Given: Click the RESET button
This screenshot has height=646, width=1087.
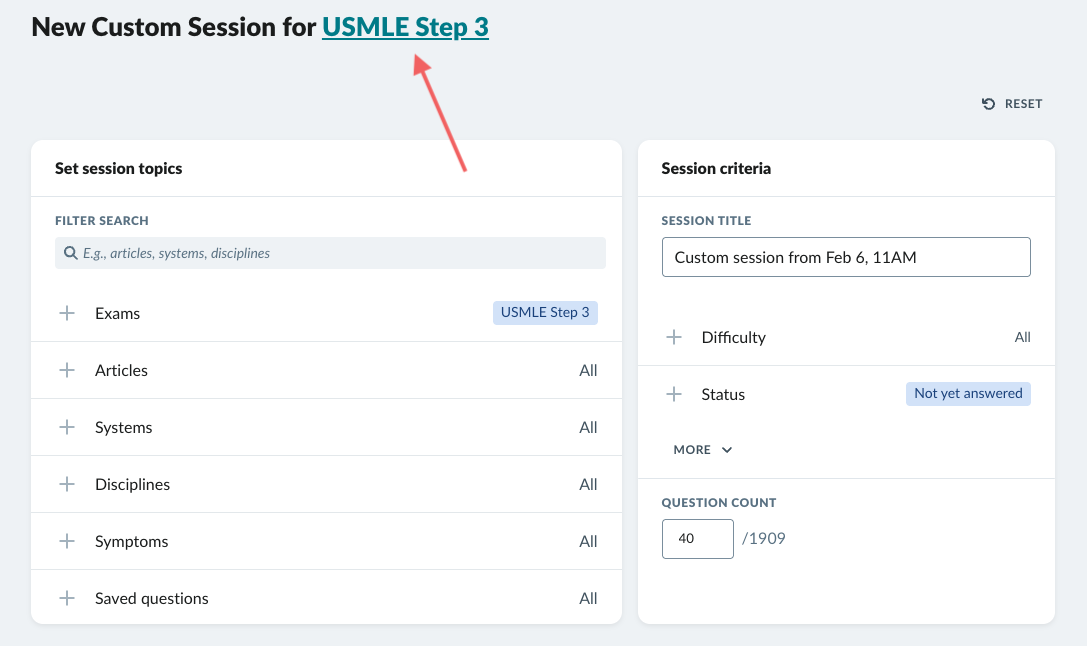Looking at the screenshot, I should 1012,104.
